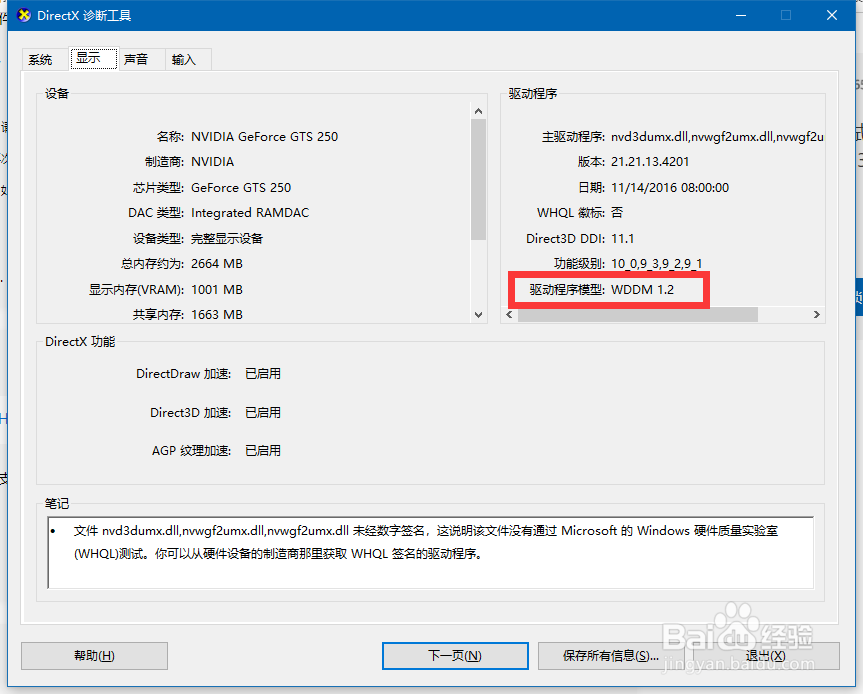Select the 显示 tab
This screenshot has height=694, width=863.
(x=93, y=58)
